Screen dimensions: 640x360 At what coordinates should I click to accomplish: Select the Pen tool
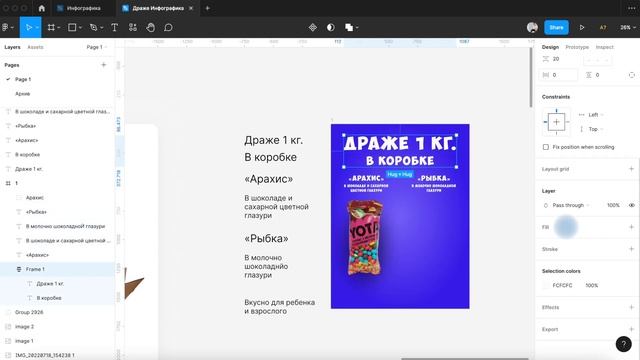pyautogui.click(x=93, y=27)
